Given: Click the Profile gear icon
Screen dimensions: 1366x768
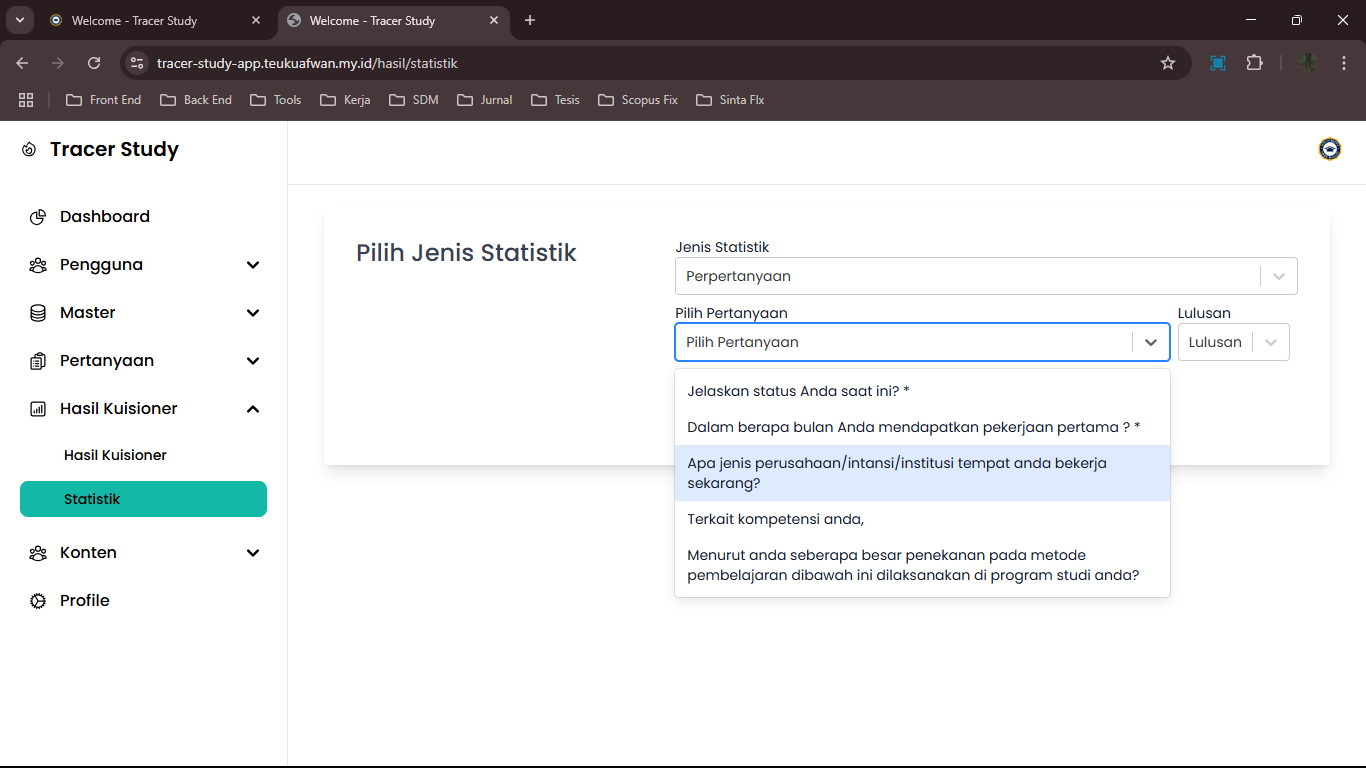Looking at the screenshot, I should click(x=38, y=601).
